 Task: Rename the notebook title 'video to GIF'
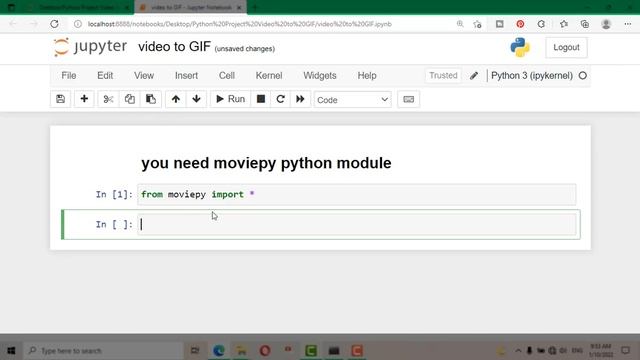tap(174, 47)
